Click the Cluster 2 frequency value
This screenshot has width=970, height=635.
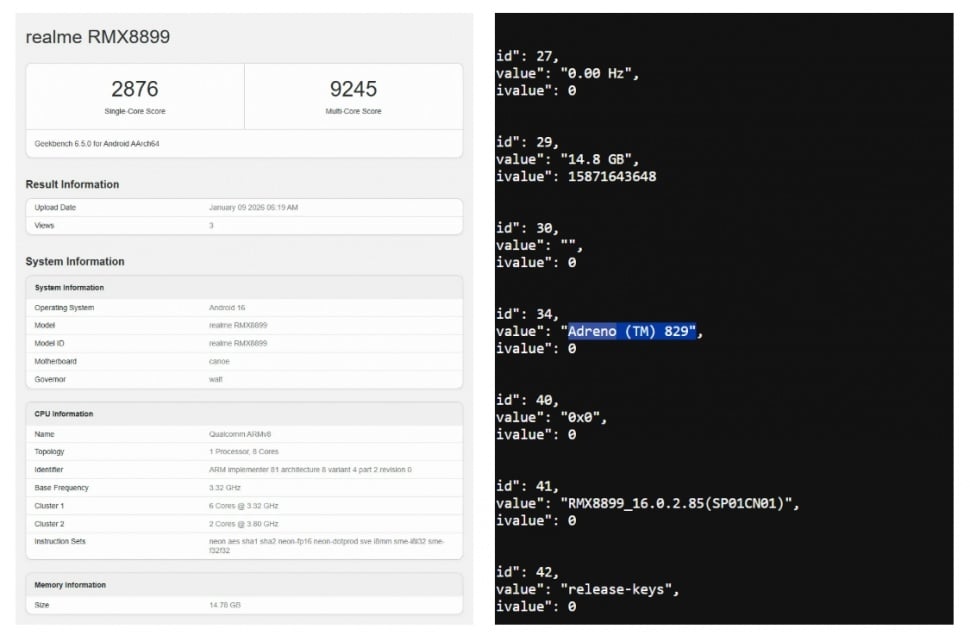point(245,524)
